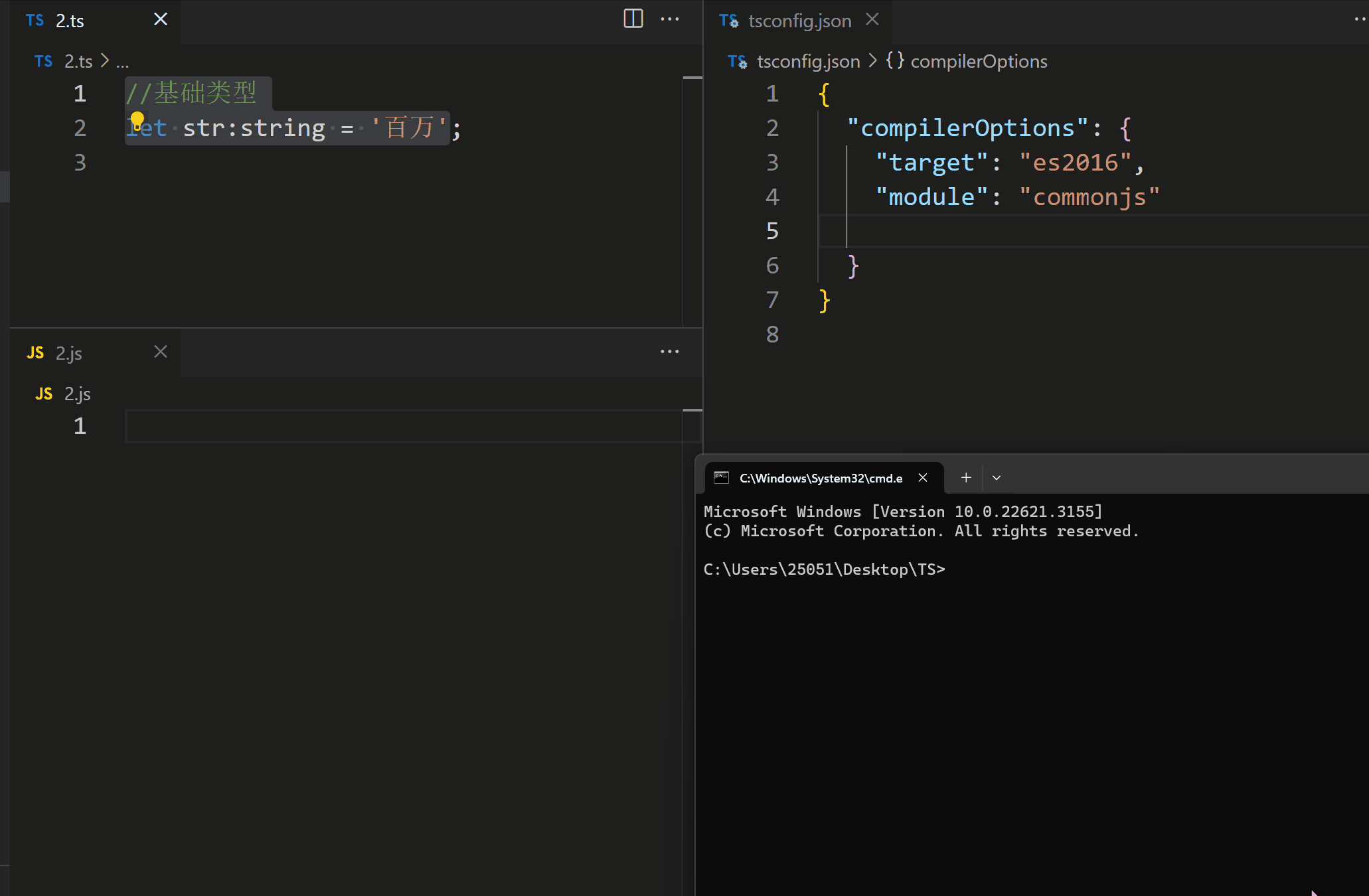Screen dimensions: 1369x896
Task: Switch to the cmd.exe terminal tab
Action: pos(821,477)
